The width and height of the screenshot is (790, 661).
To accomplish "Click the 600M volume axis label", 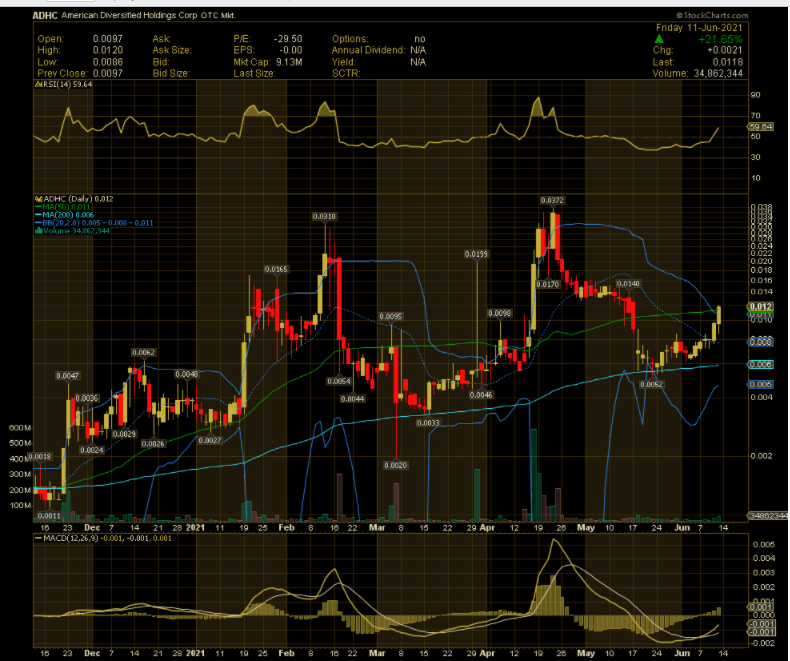I will click(x=20, y=428).
